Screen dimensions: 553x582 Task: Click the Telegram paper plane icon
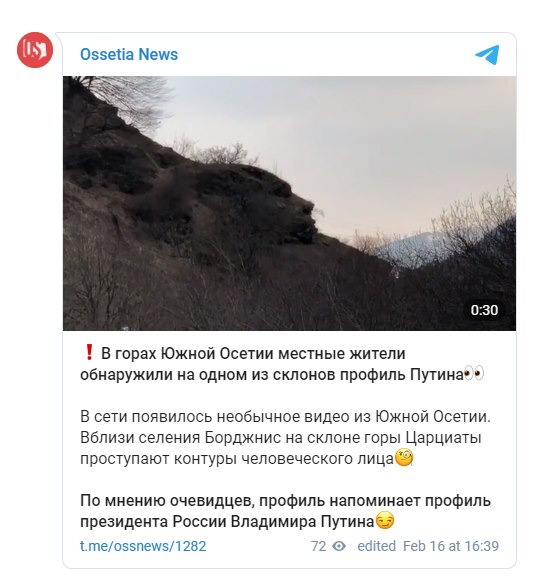click(487, 55)
